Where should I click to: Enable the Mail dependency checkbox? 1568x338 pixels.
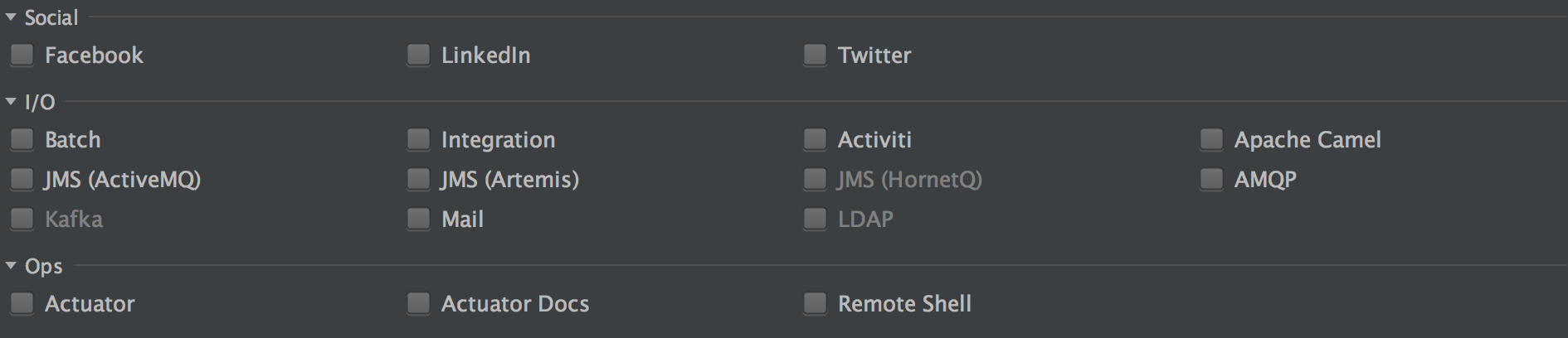click(x=418, y=220)
